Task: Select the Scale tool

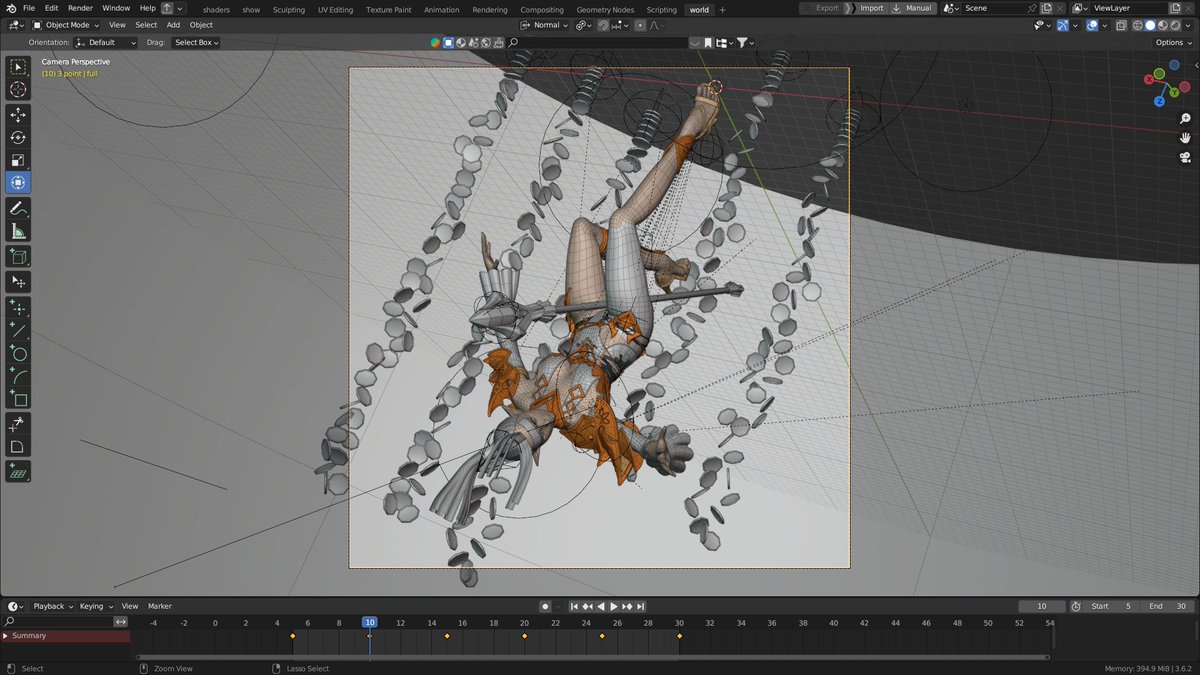Action: click(x=18, y=160)
